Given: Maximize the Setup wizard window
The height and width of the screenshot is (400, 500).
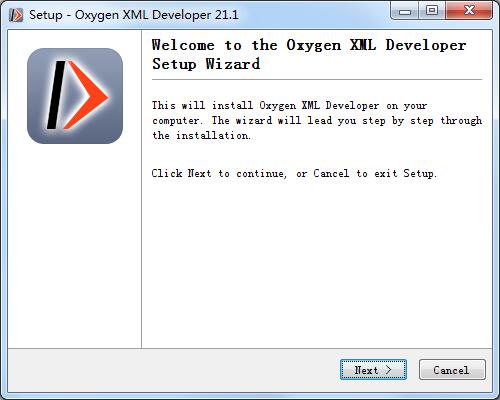Looking at the screenshot, I should point(432,11).
